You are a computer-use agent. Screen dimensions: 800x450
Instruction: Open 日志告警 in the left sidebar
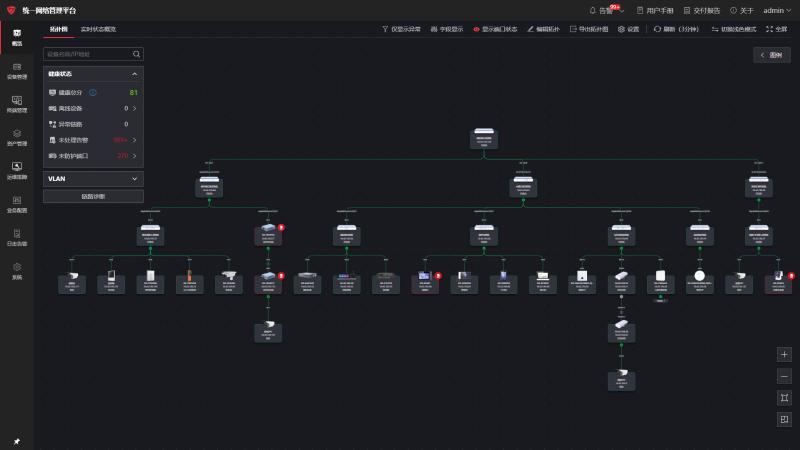pyautogui.click(x=16, y=236)
